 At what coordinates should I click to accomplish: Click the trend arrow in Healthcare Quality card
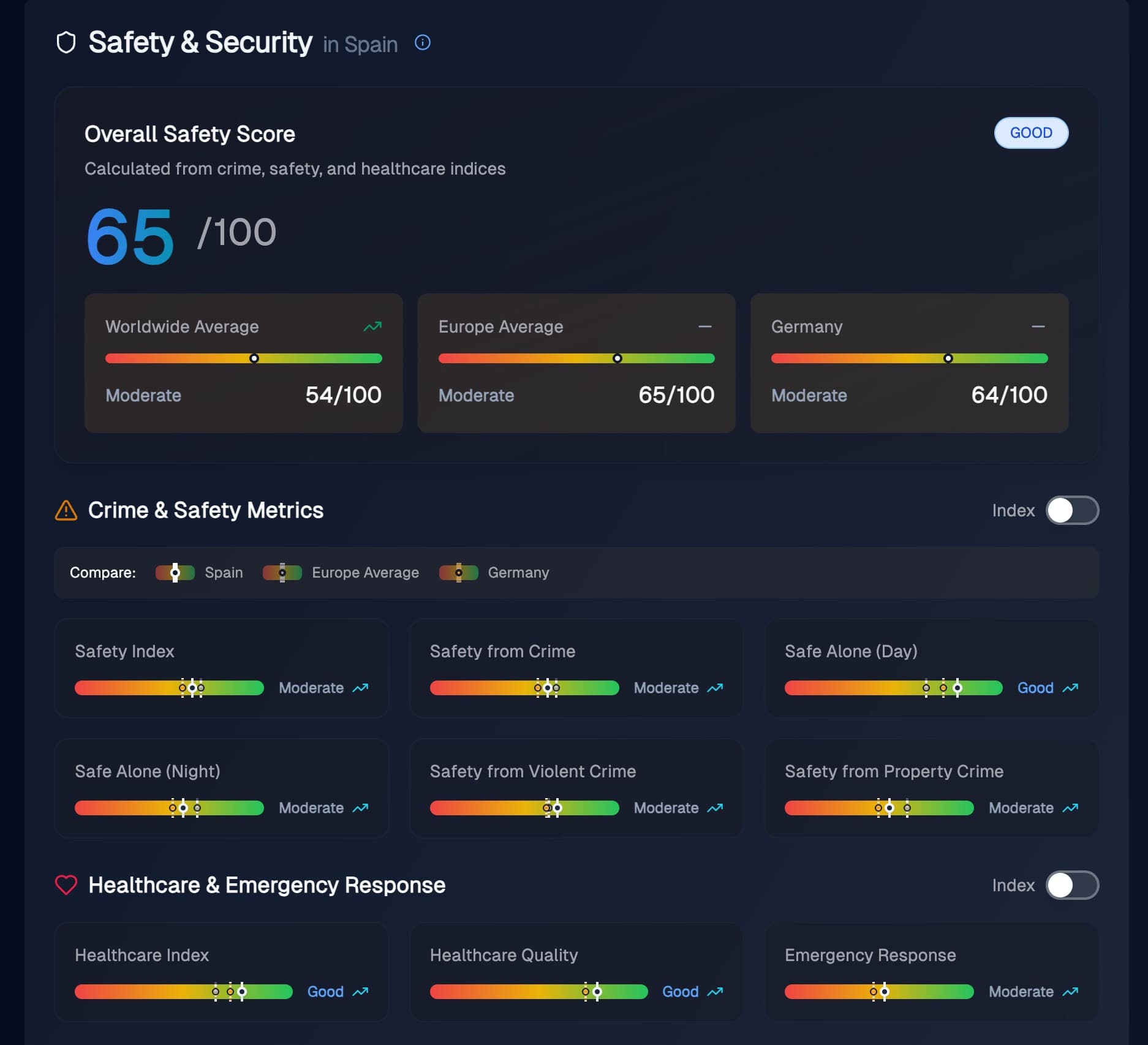coord(716,992)
